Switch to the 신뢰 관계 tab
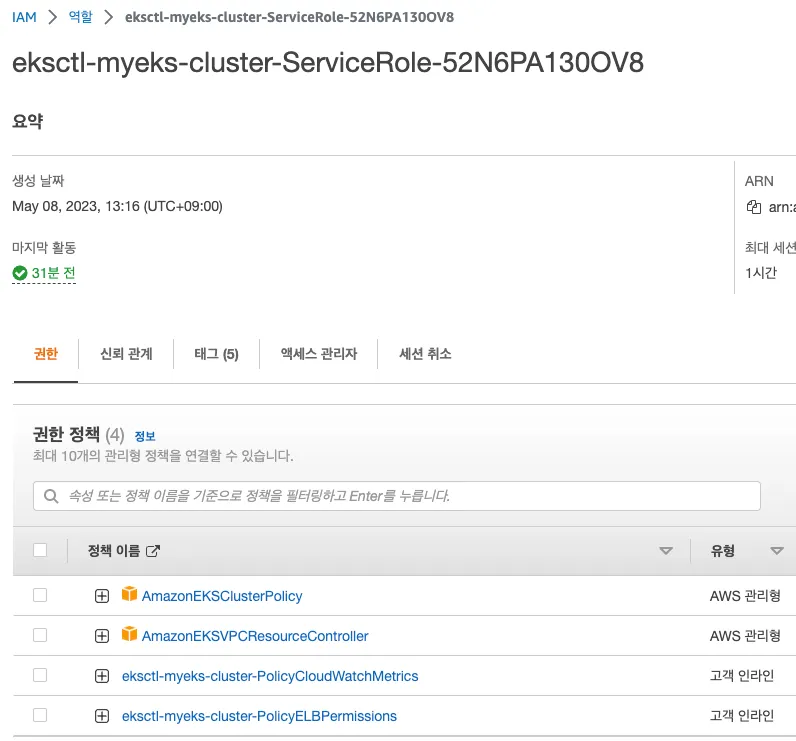 (126, 354)
